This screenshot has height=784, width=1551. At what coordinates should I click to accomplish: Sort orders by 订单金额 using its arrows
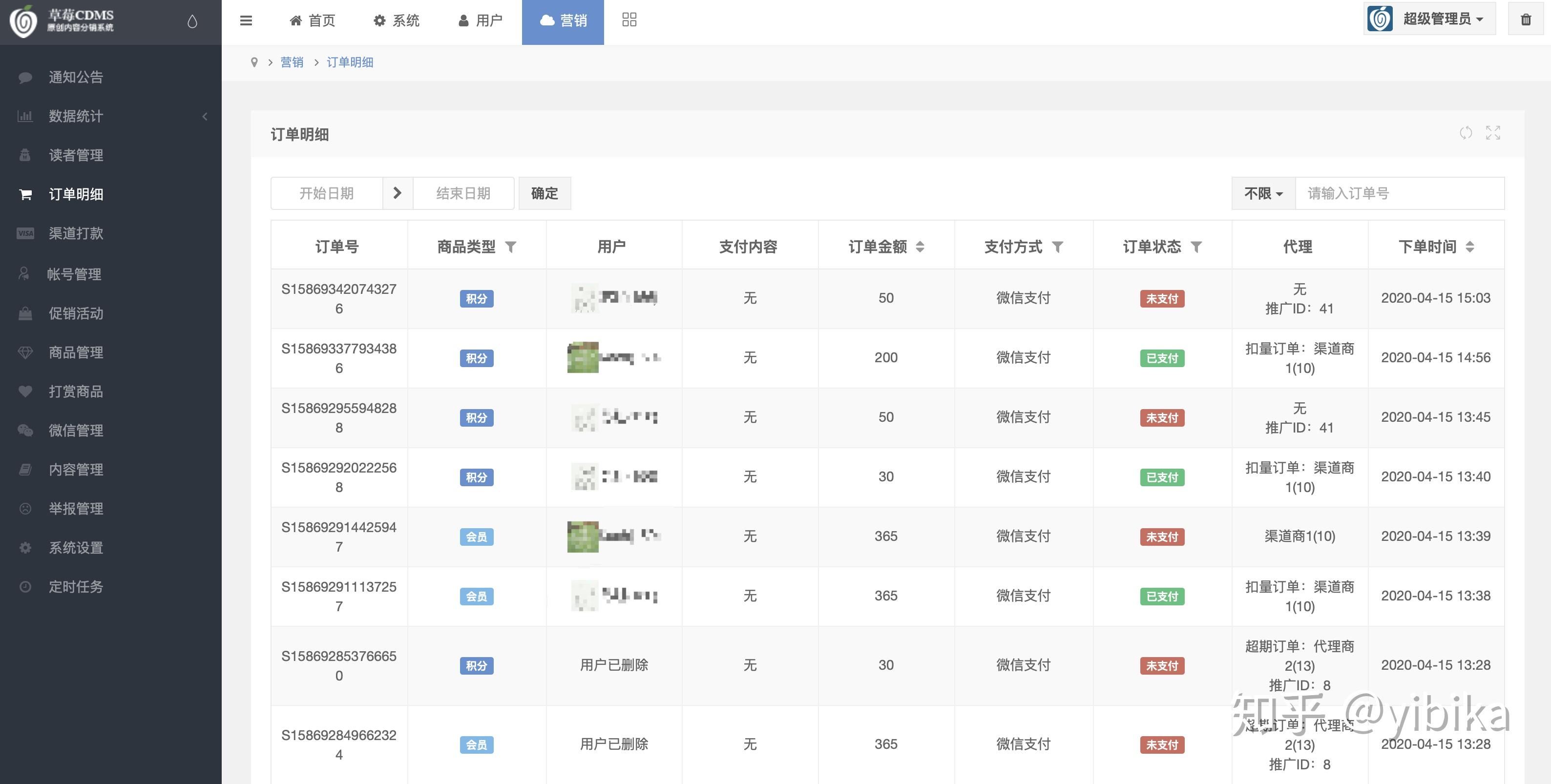click(921, 247)
